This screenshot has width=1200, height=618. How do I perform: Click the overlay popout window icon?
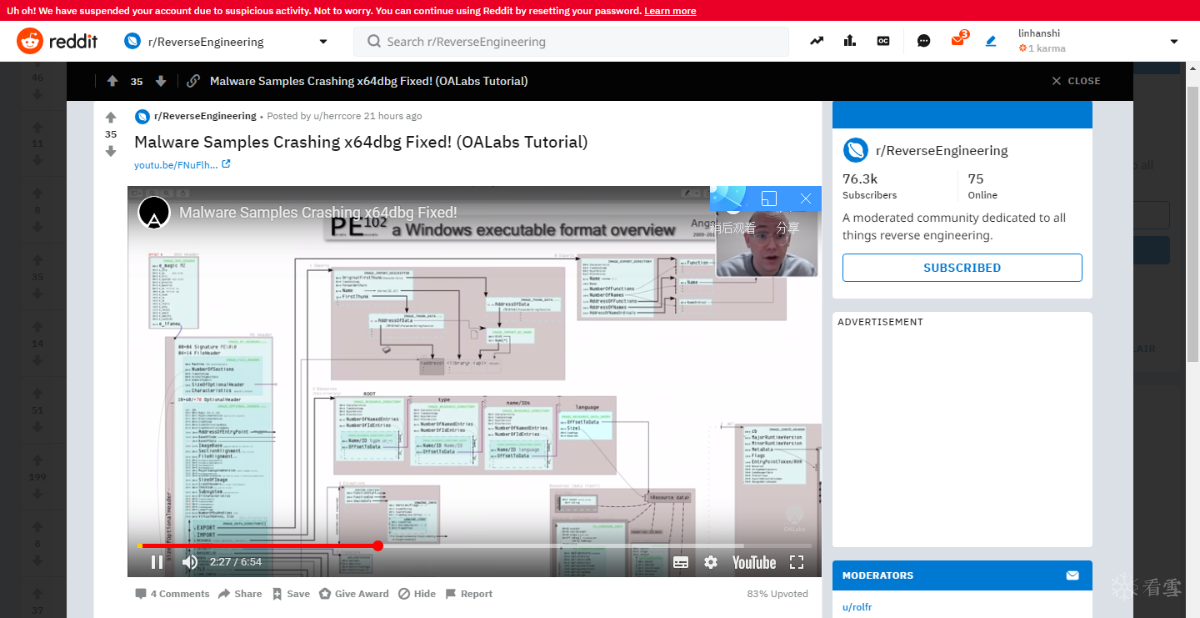(769, 198)
